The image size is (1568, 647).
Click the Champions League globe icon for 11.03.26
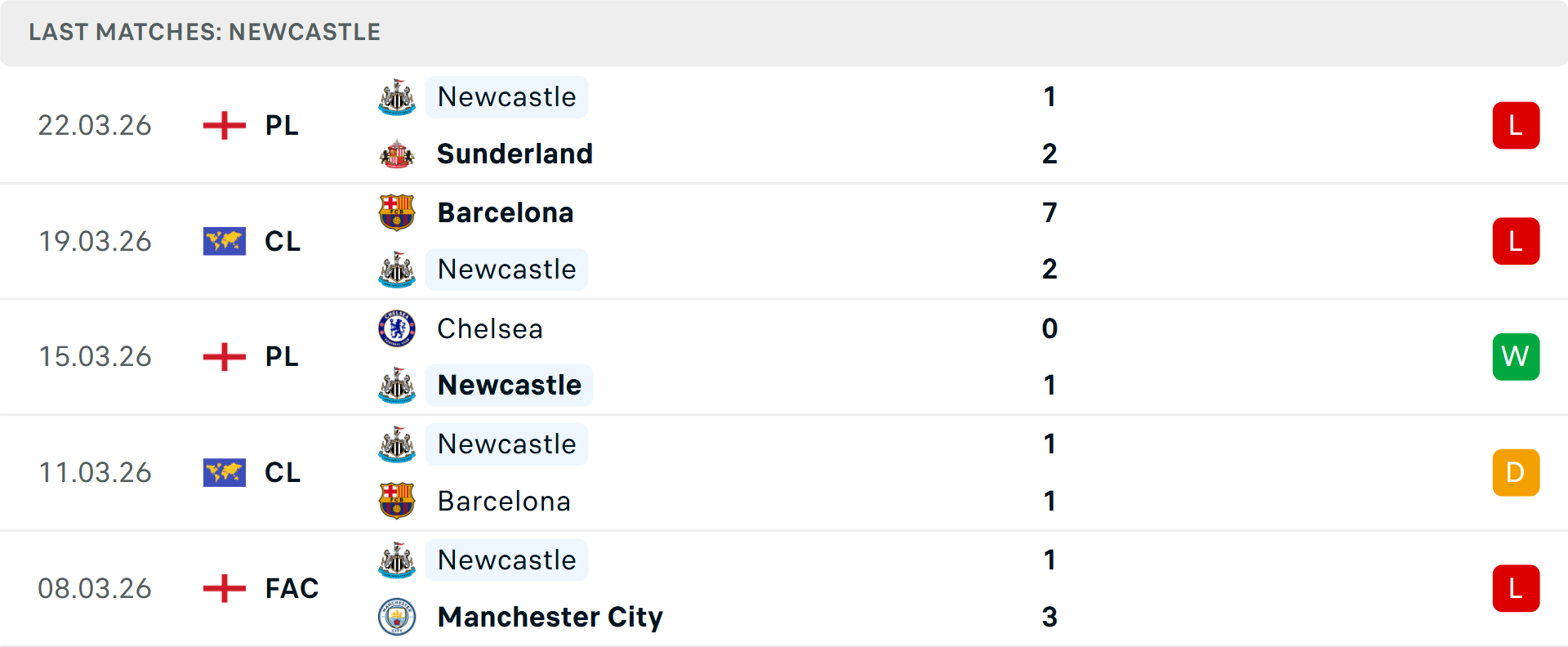tap(224, 472)
